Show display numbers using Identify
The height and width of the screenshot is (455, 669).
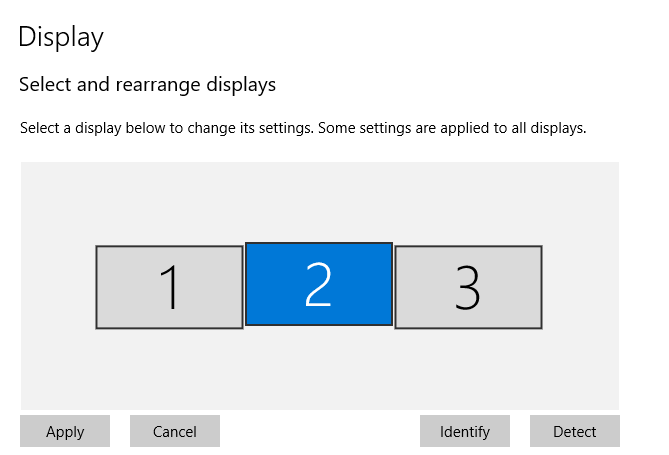465,432
